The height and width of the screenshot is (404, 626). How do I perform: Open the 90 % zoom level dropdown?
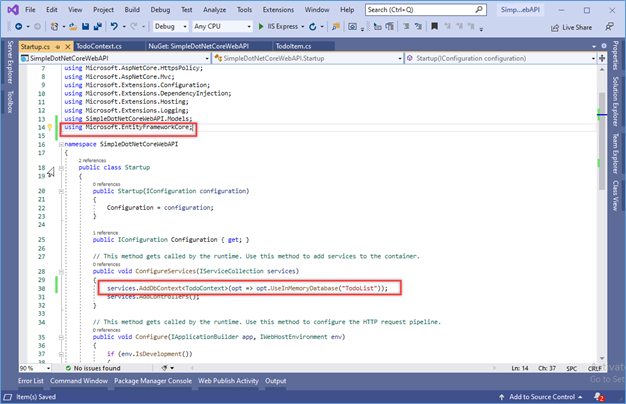pyautogui.click(x=35, y=368)
